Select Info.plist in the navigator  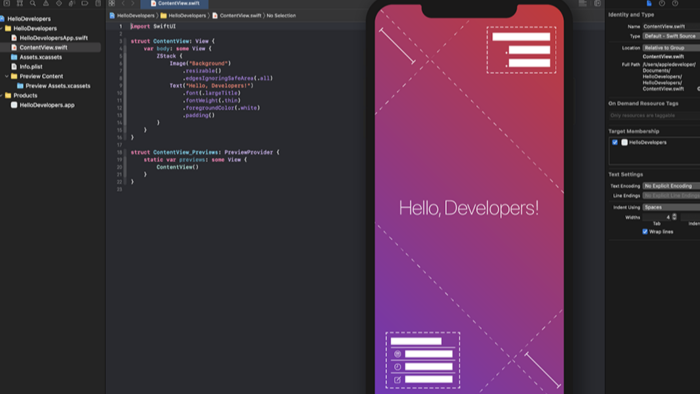(31, 66)
